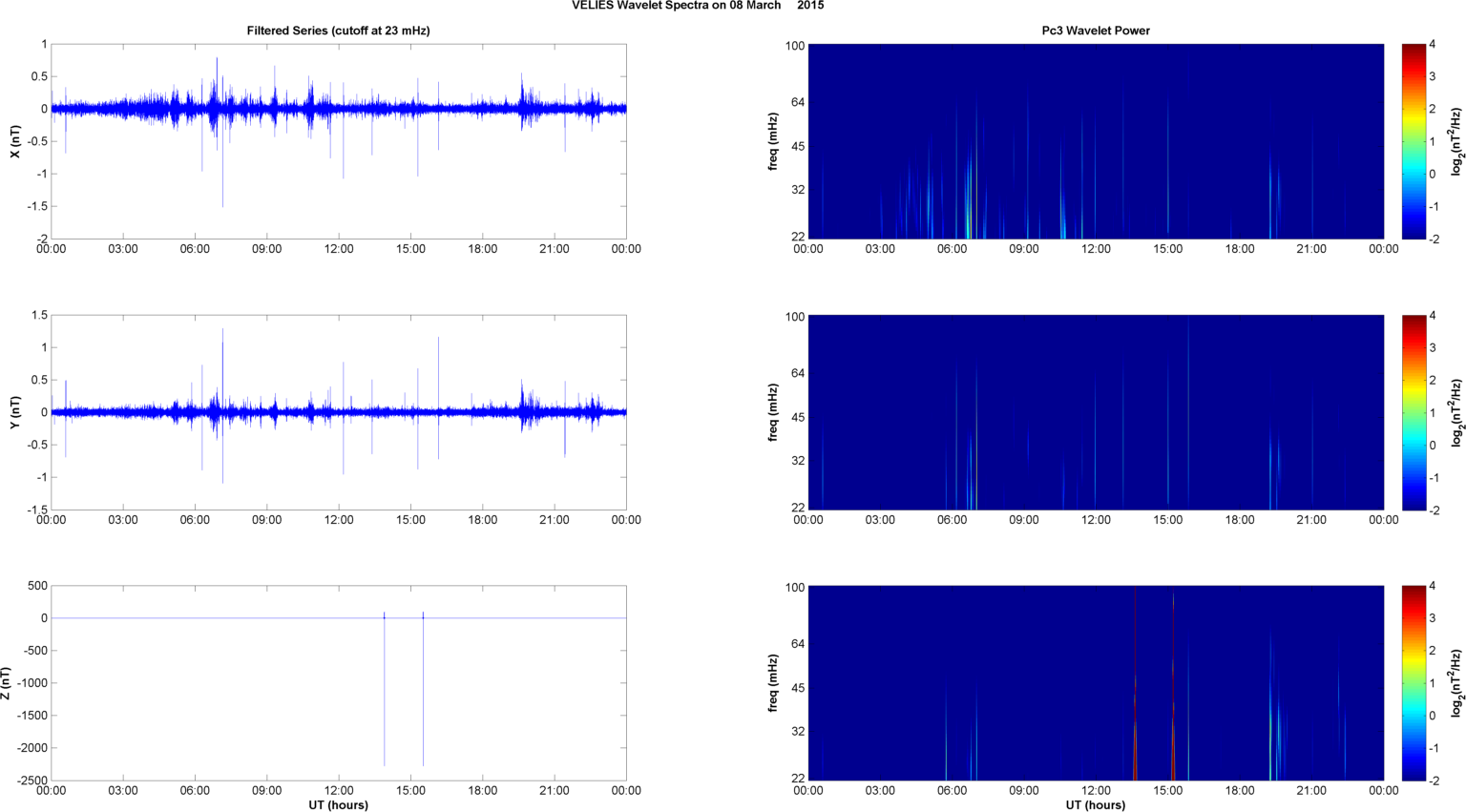Click inside the middle (Y) wavelet spectrogram
Screen dimensions: 1466x812
point(1096,412)
